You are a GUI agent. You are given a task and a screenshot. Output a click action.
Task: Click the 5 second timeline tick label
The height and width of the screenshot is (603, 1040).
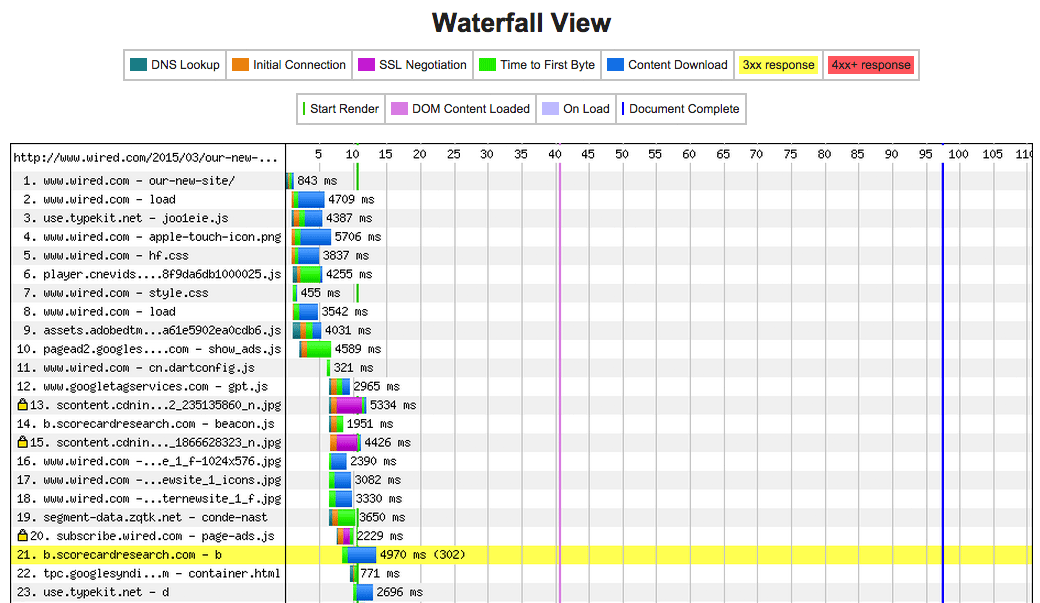318,155
